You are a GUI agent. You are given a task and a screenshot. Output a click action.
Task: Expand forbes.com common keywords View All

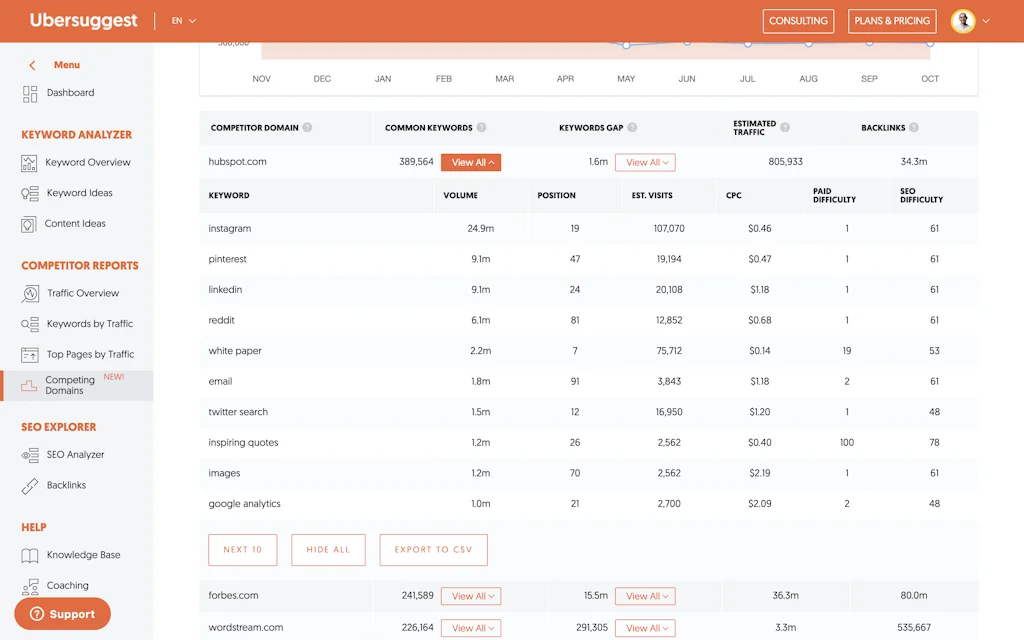(x=470, y=596)
